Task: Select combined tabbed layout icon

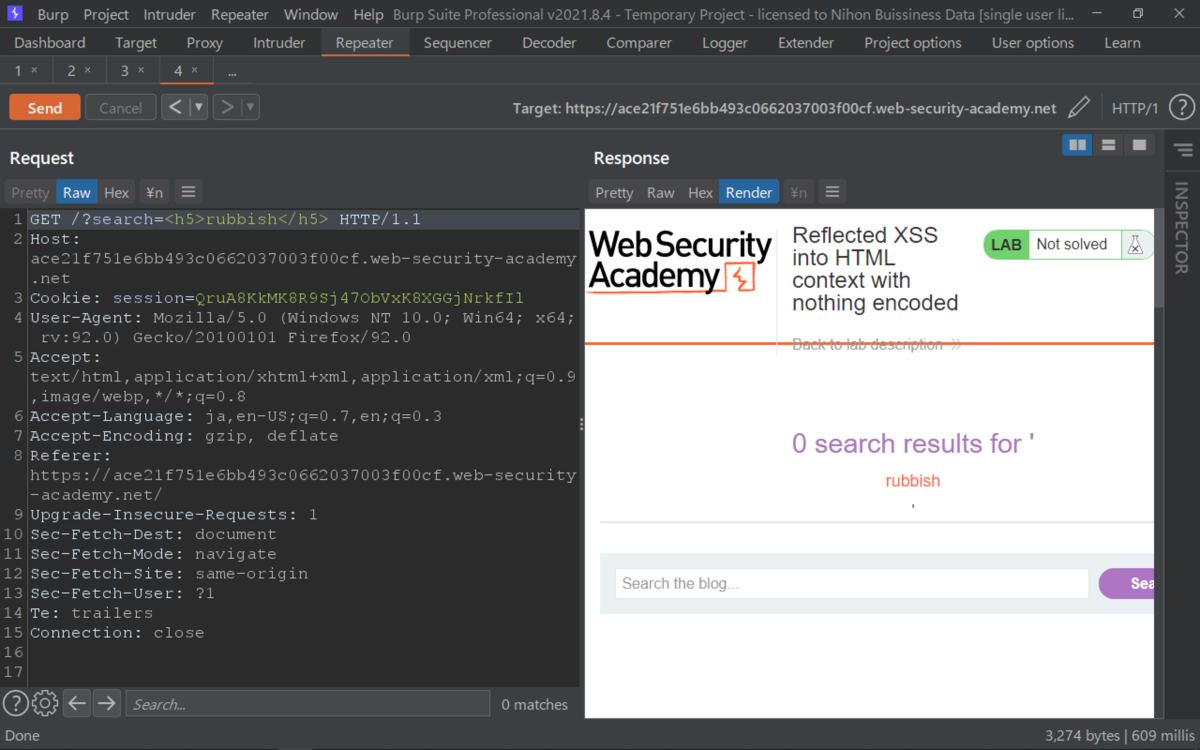Action: 1139,145
